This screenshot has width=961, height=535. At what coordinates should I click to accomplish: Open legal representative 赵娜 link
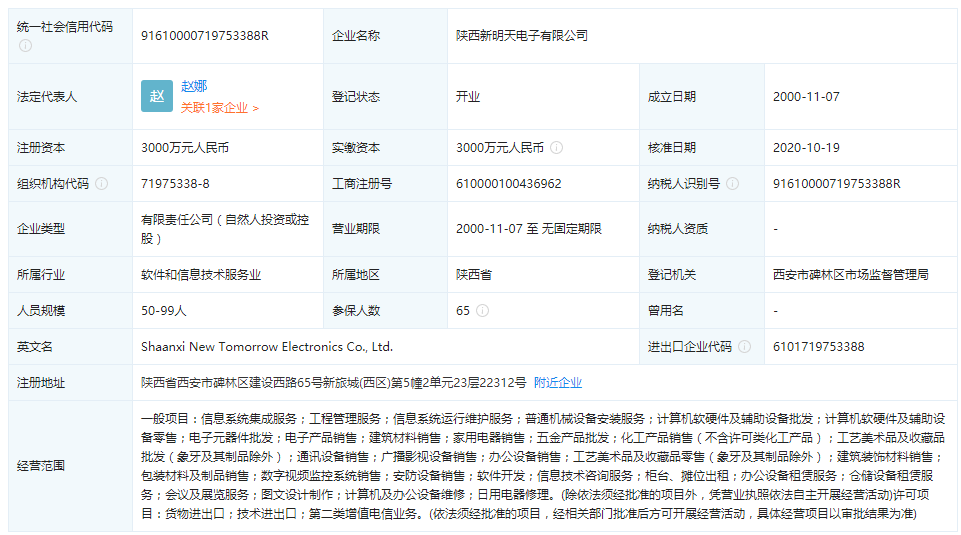194,86
